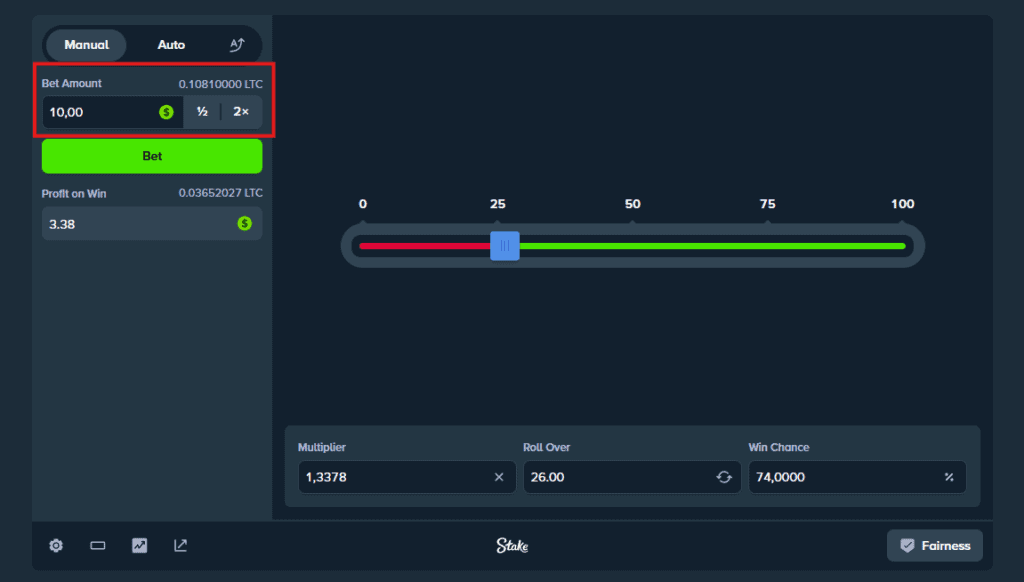Open the Fairness button

[x=934, y=546]
